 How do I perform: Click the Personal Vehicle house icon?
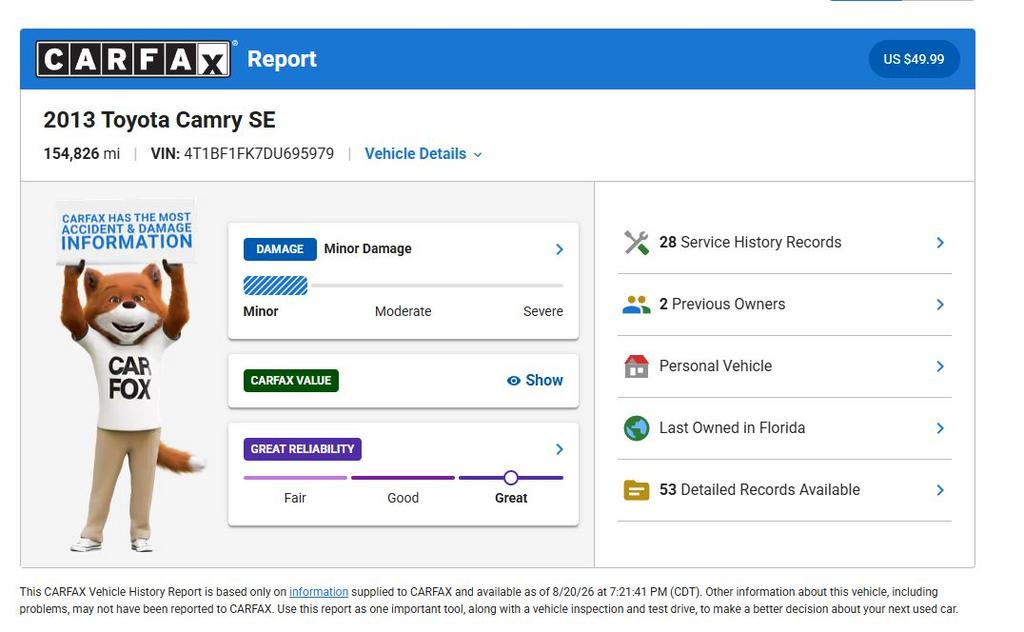[x=636, y=366]
